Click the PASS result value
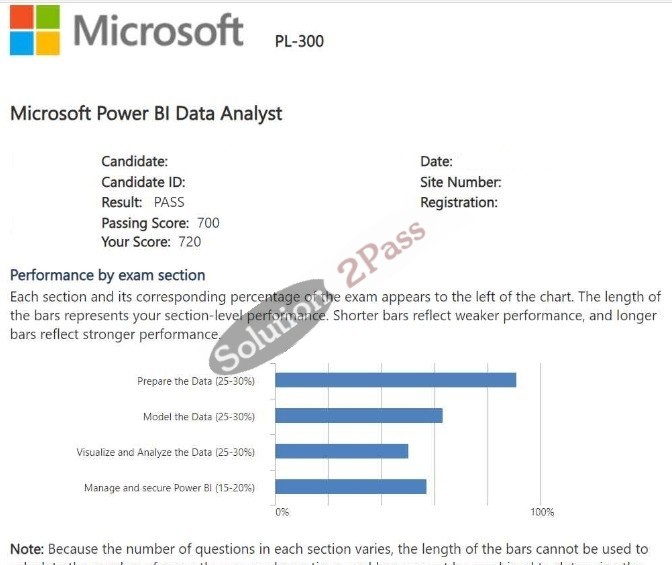This screenshot has width=672, height=565. click(x=169, y=202)
